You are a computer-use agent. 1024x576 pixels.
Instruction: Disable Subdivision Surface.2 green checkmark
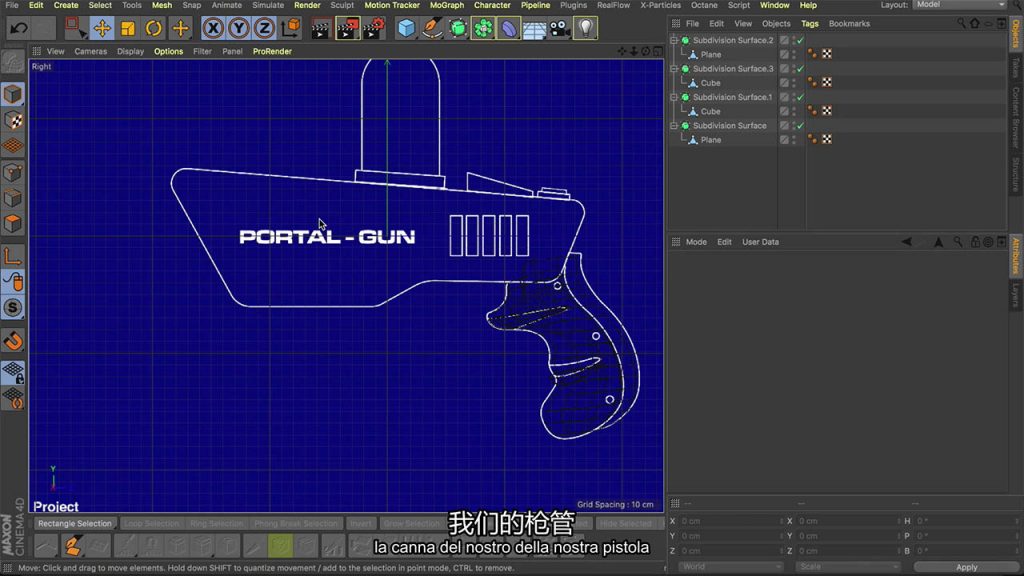[x=801, y=40]
